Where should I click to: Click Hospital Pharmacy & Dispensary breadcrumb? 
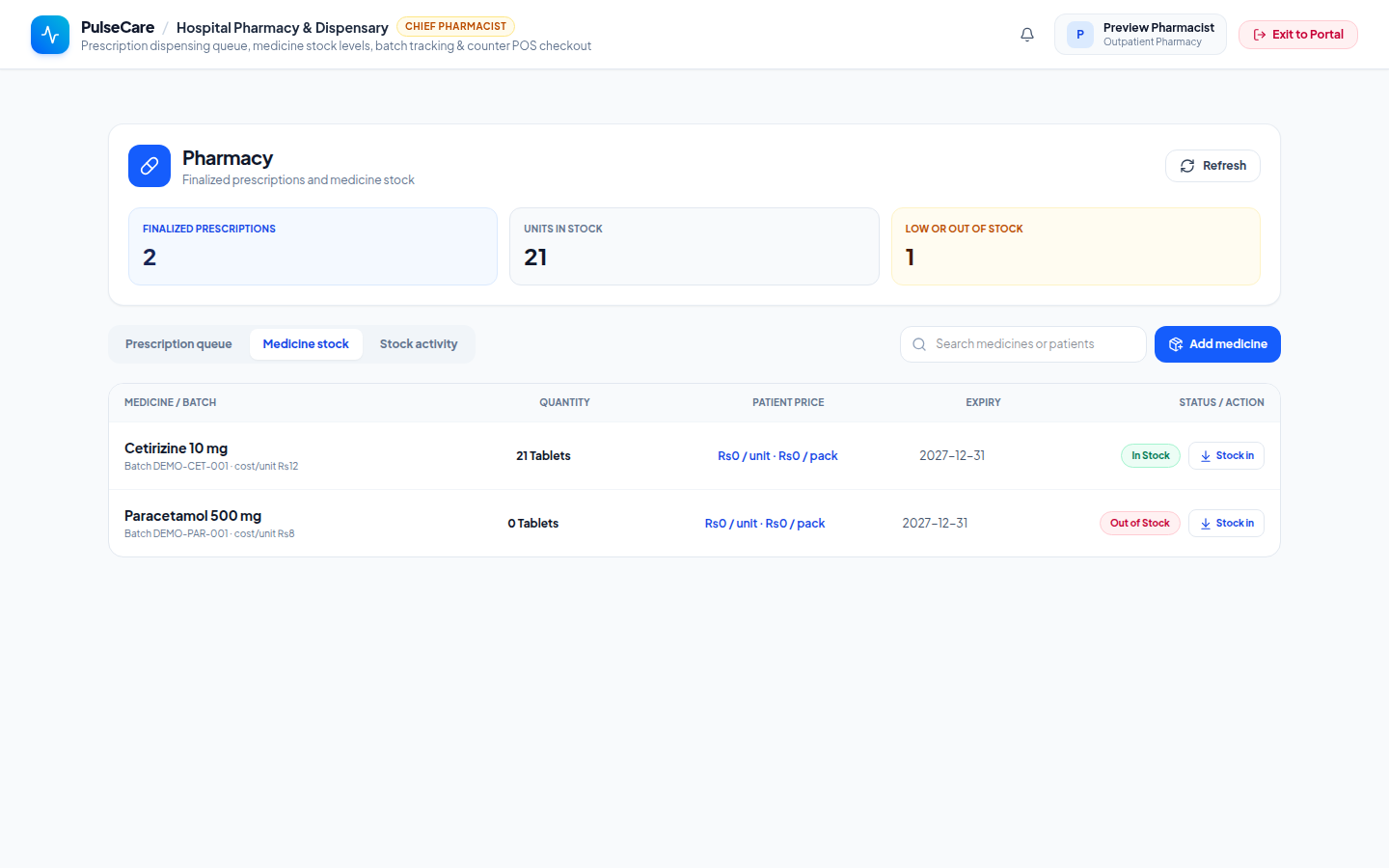[283, 28]
